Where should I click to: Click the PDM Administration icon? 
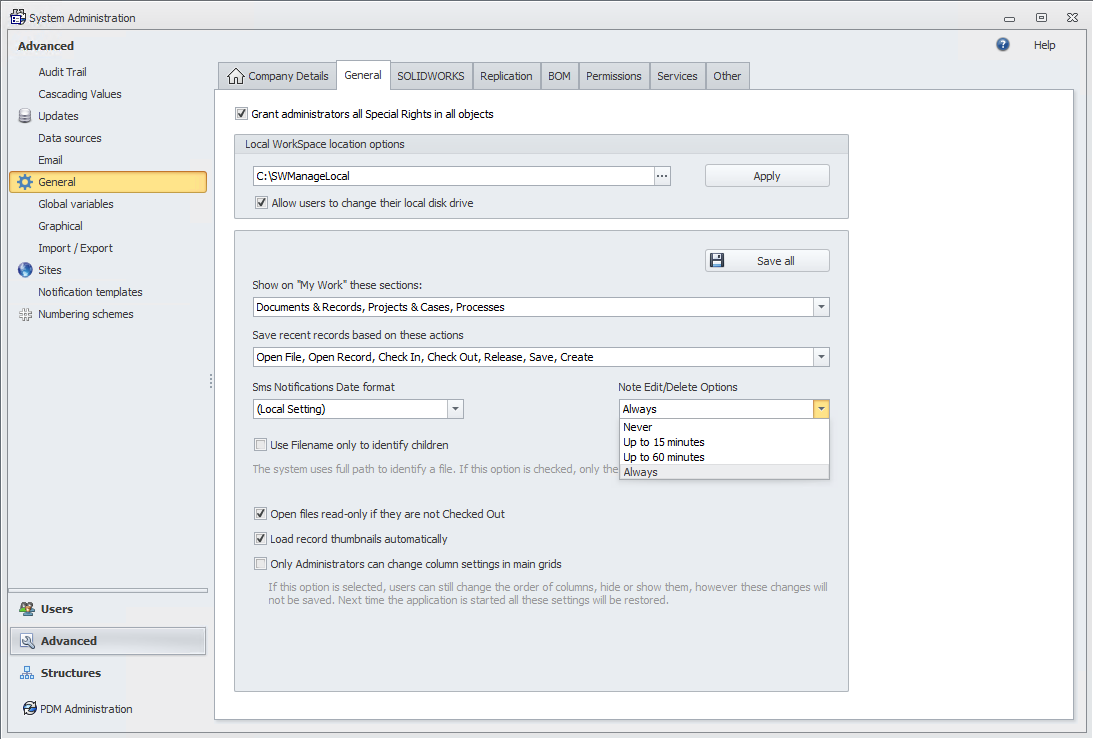[29, 709]
